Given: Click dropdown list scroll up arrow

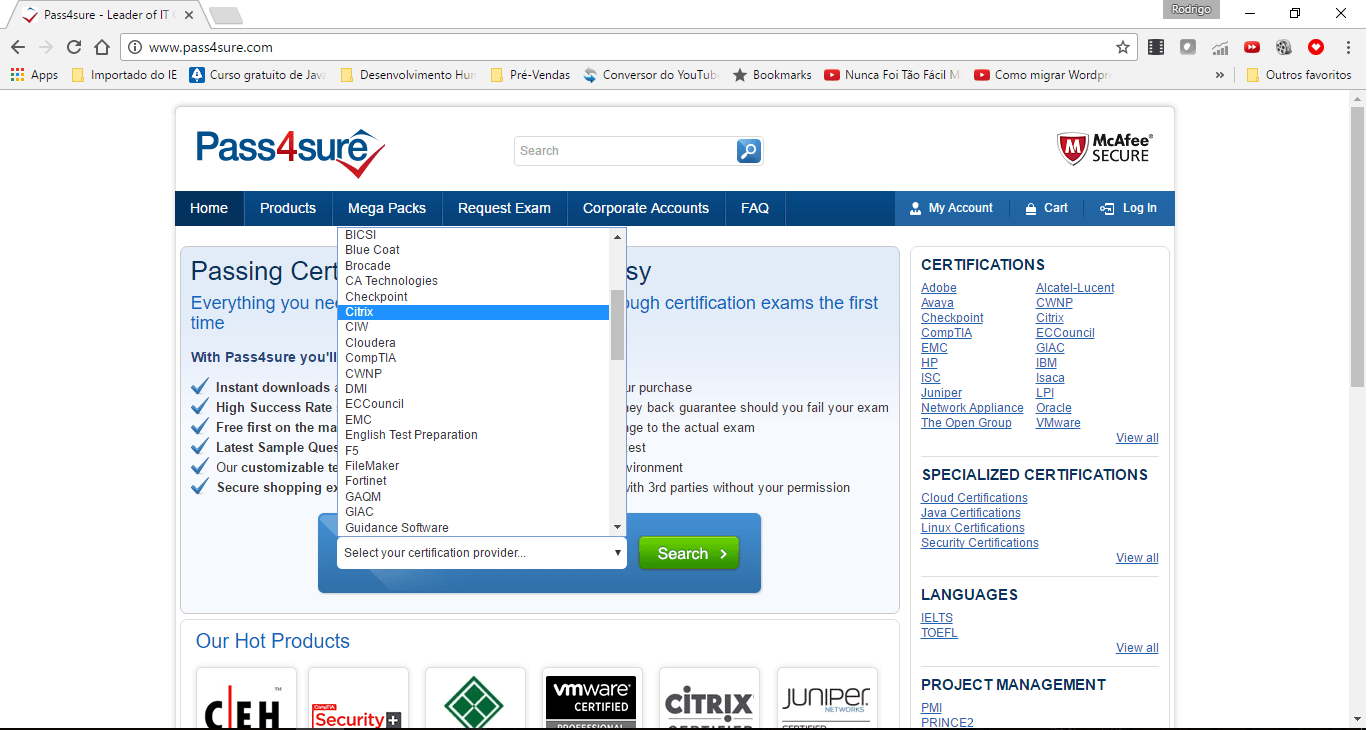Looking at the screenshot, I should tap(617, 237).
